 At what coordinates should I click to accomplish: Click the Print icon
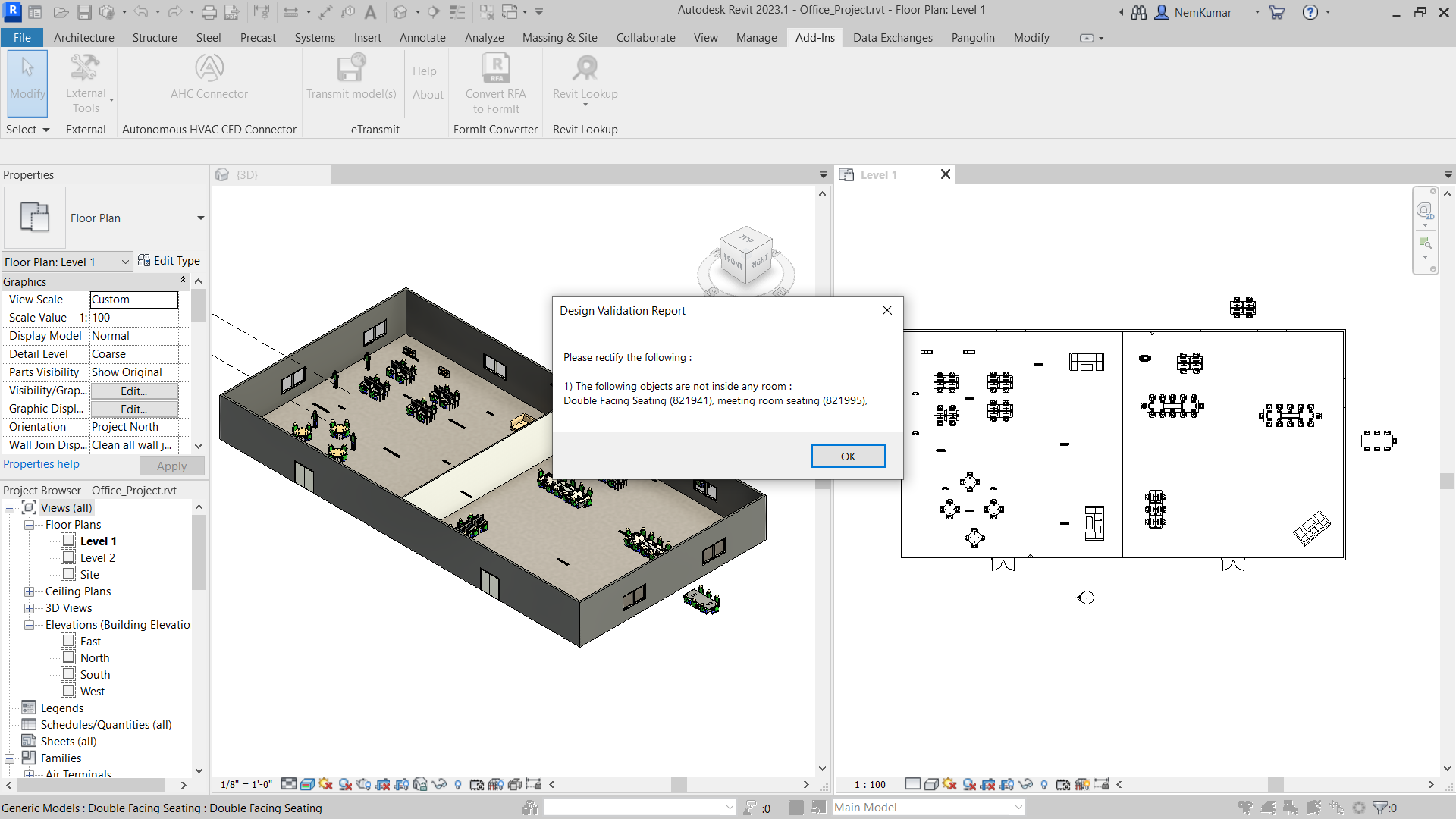pyautogui.click(x=209, y=12)
